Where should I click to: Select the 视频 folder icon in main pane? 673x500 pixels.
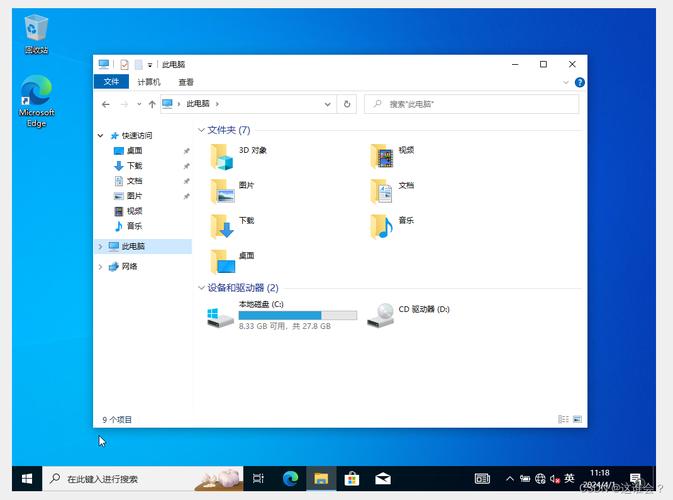[382, 157]
